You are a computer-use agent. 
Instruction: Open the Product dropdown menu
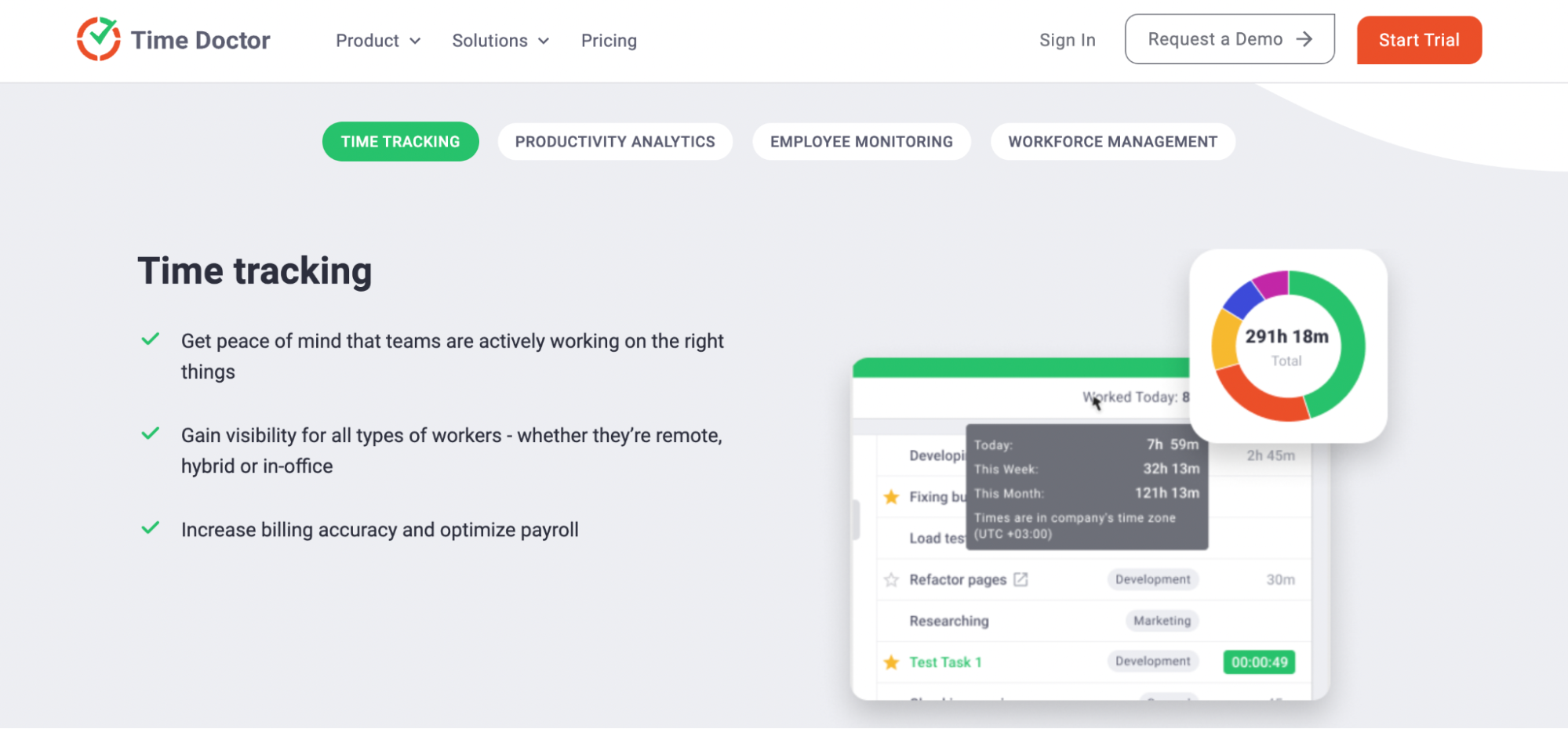[369, 40]
